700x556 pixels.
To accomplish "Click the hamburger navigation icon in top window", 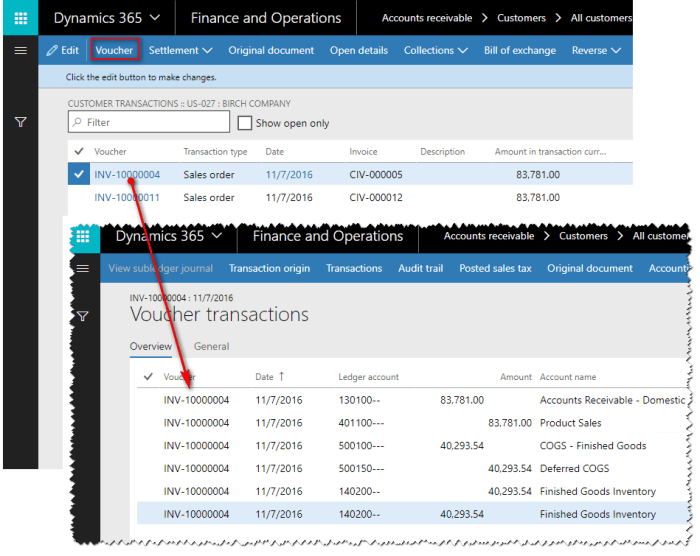I will 20,50.
